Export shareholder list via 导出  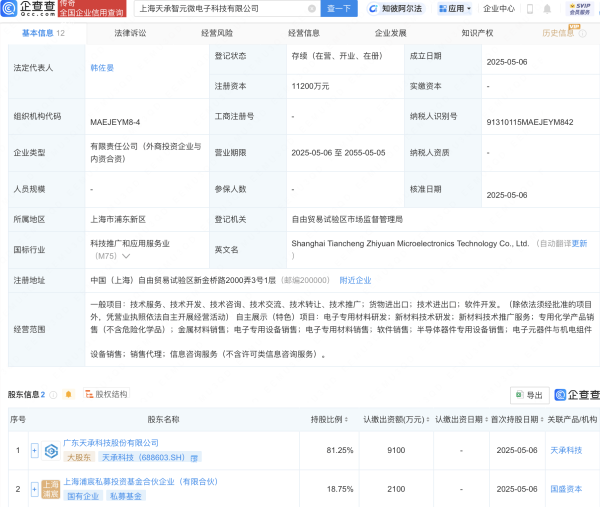(x=530, y=395)
